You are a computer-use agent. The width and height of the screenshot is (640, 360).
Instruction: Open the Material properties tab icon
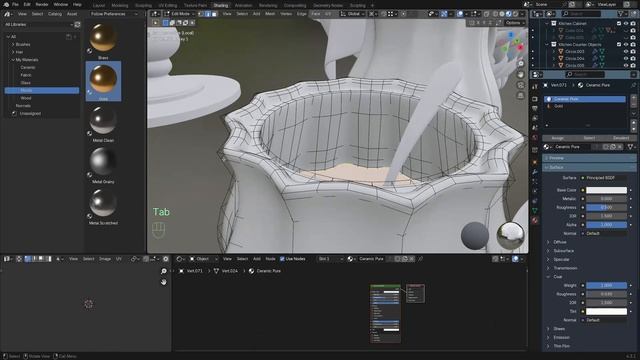[535, 220]
